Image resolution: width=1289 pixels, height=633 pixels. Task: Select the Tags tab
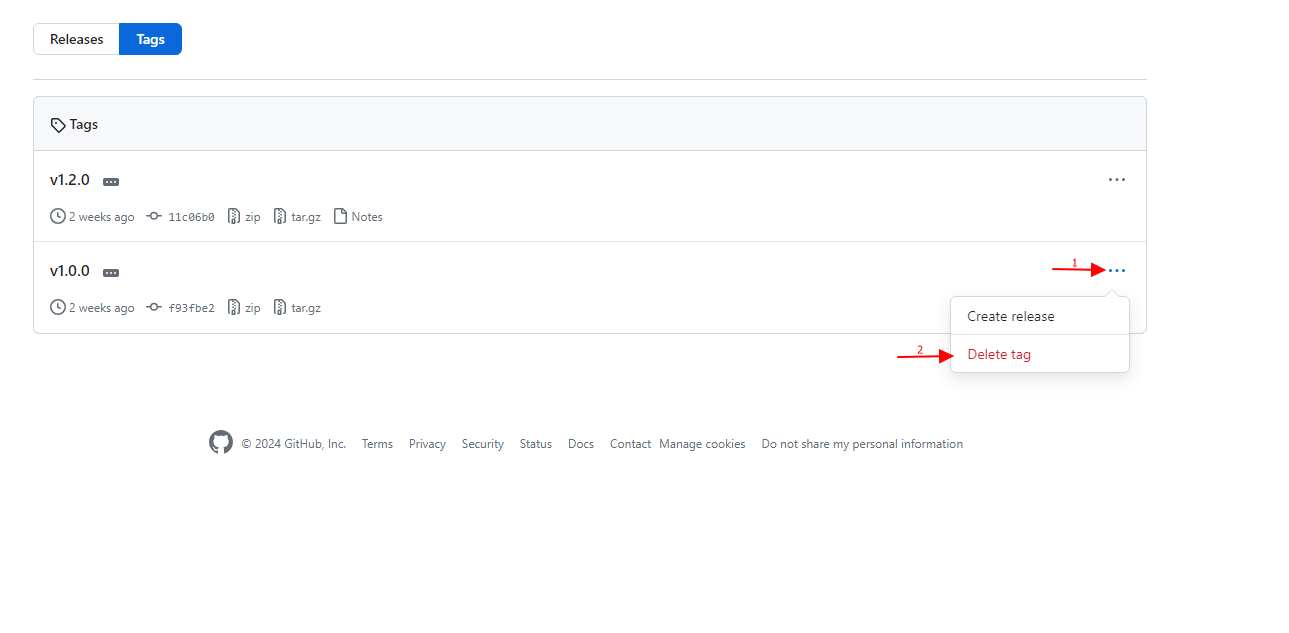pyautogui.click(x=150, y=39)
